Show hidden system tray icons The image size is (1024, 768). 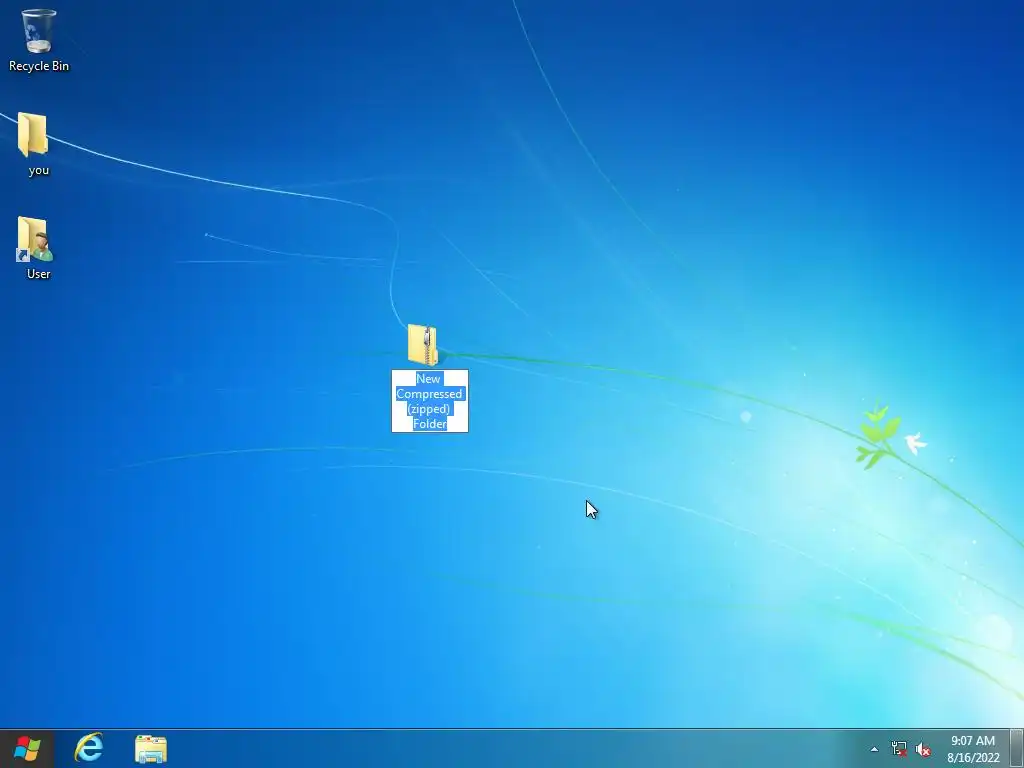tap(874, 749)
